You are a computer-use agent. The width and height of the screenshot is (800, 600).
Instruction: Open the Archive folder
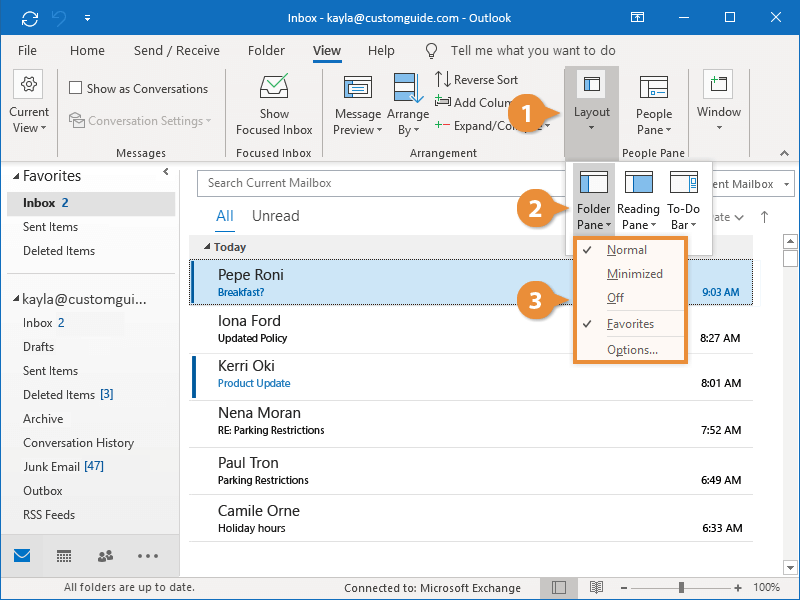point(43,419)
